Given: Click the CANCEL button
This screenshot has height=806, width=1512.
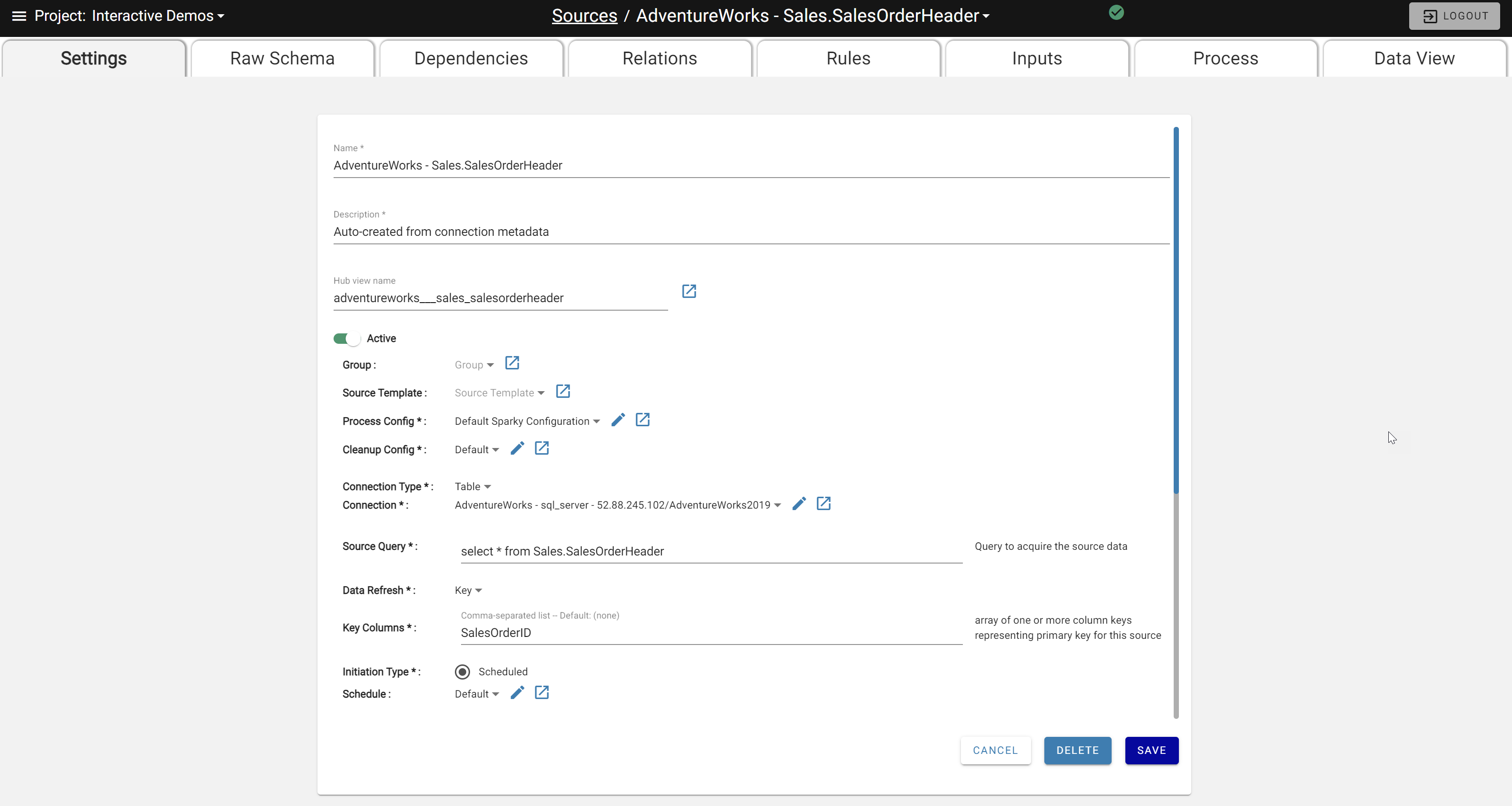Looking at the screenshot, I should click(996, 750).
